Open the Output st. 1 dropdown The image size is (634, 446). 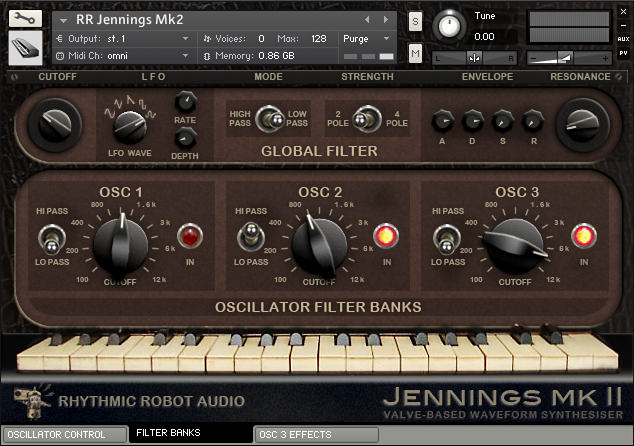click(185, 39)
